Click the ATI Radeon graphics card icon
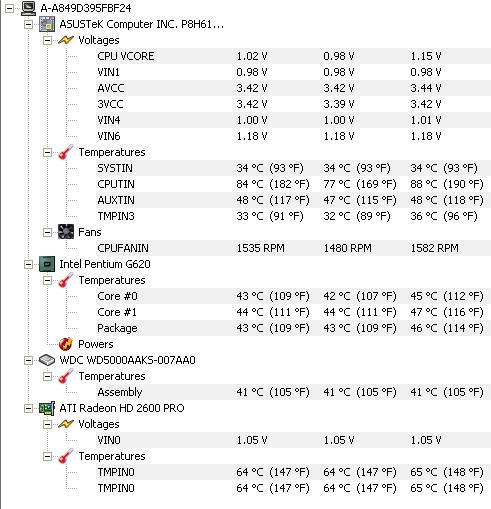 [47, 408]
